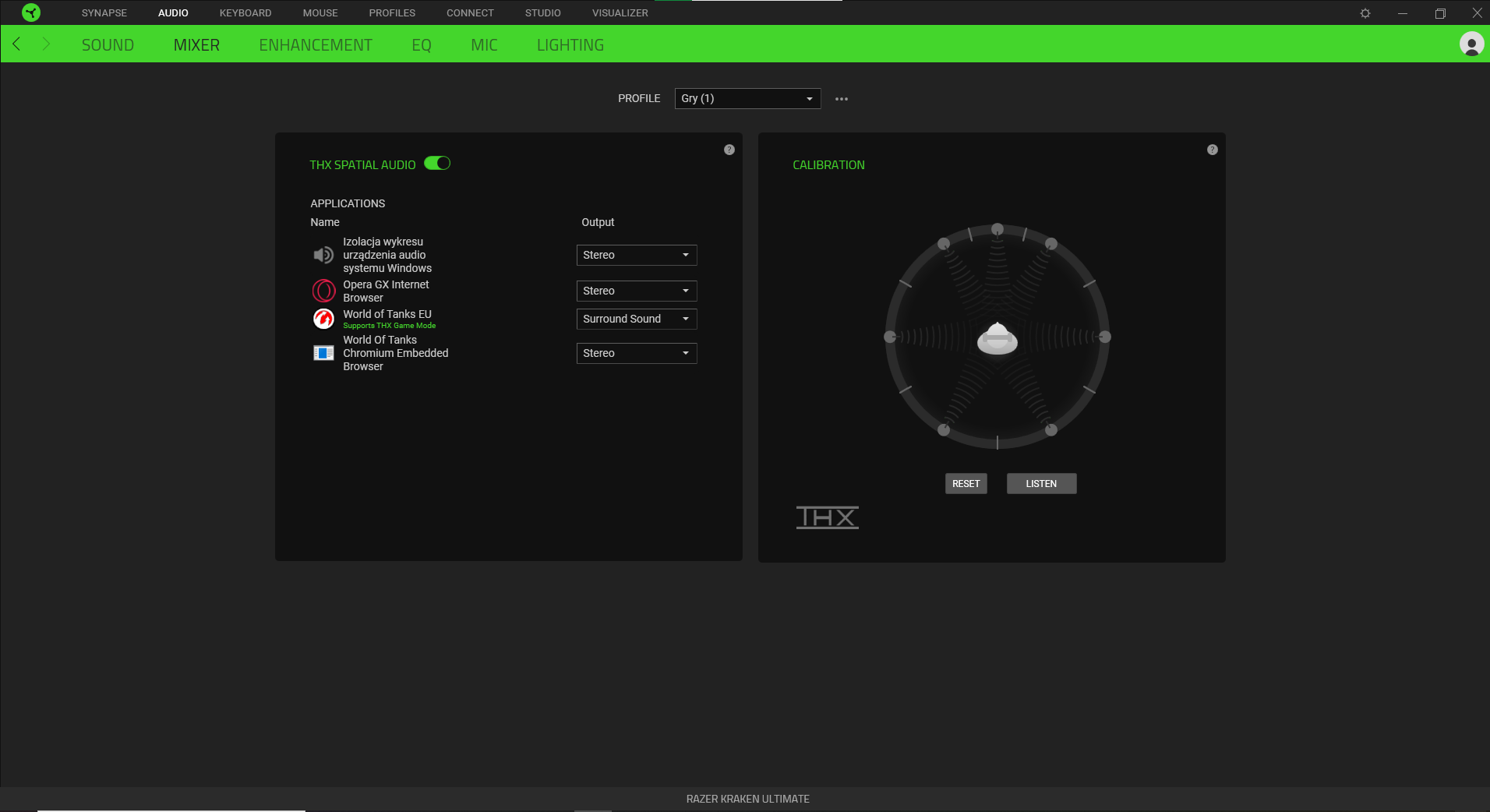Screen dimensions: 1490x812
Task: Click RAZER KRAKEN ULTIMATE device label
Action: click(748, 799)
